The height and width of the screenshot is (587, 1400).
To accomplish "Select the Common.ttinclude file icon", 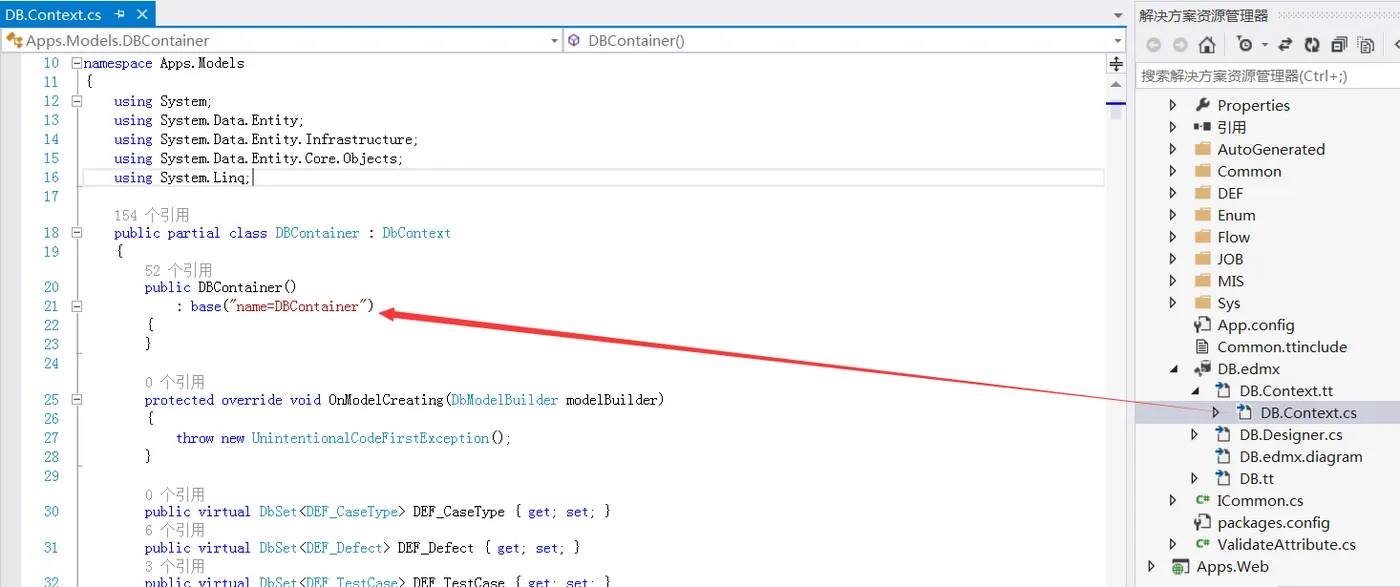I will pyautogui.click(x=1203, y=347).
